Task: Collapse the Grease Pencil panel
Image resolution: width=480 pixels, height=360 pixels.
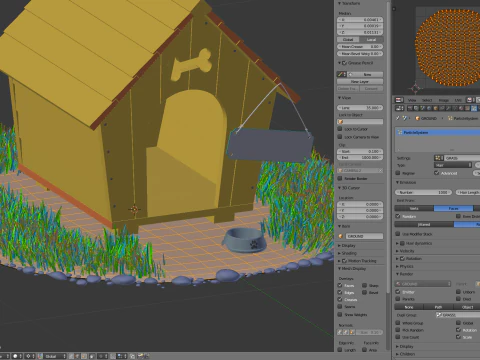Action: 340,63
